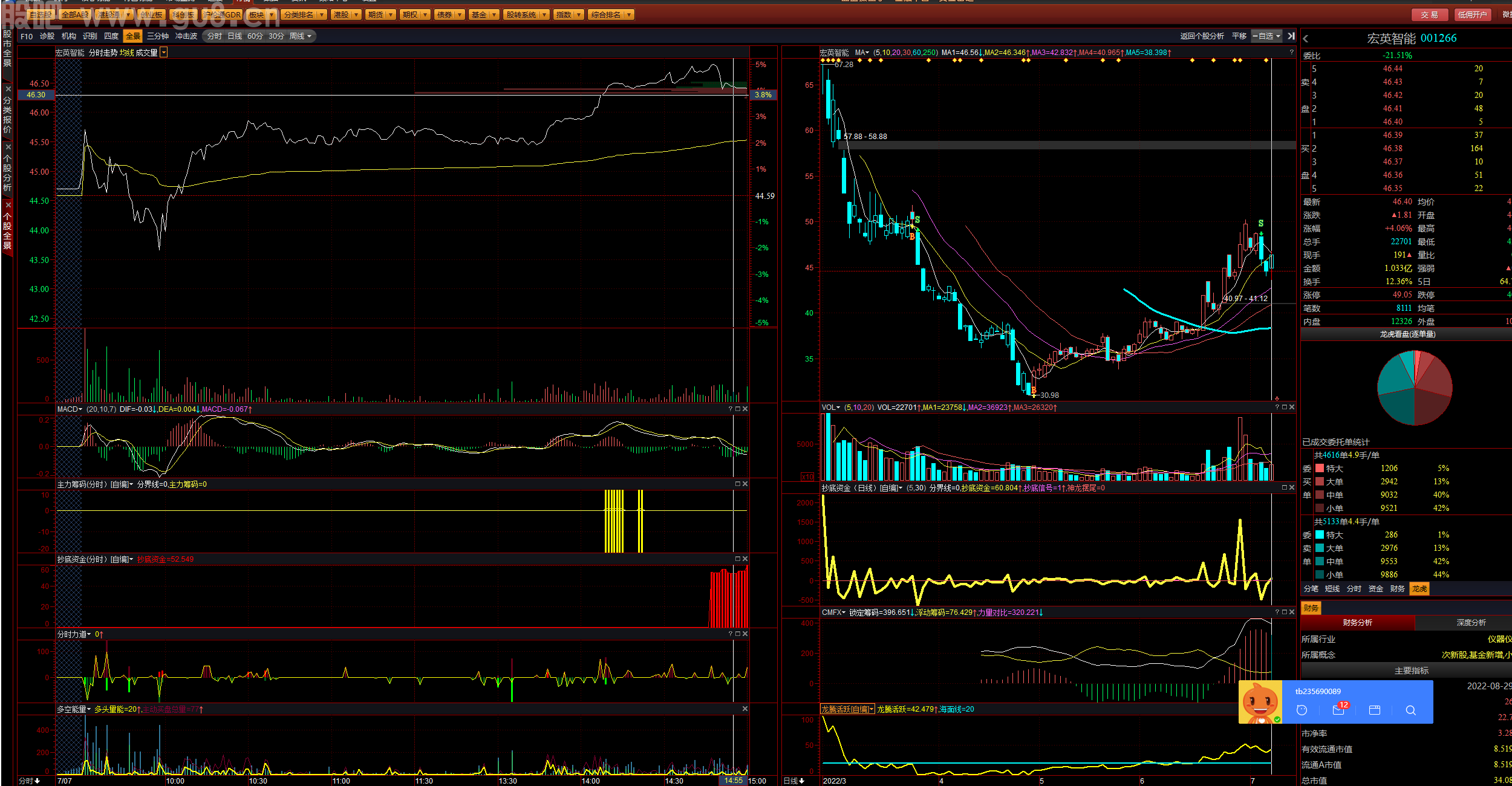Screen dimensions: 1512x786
Task: Click the 特大 buy-order red swatch
Action: tap(1320, 468)
